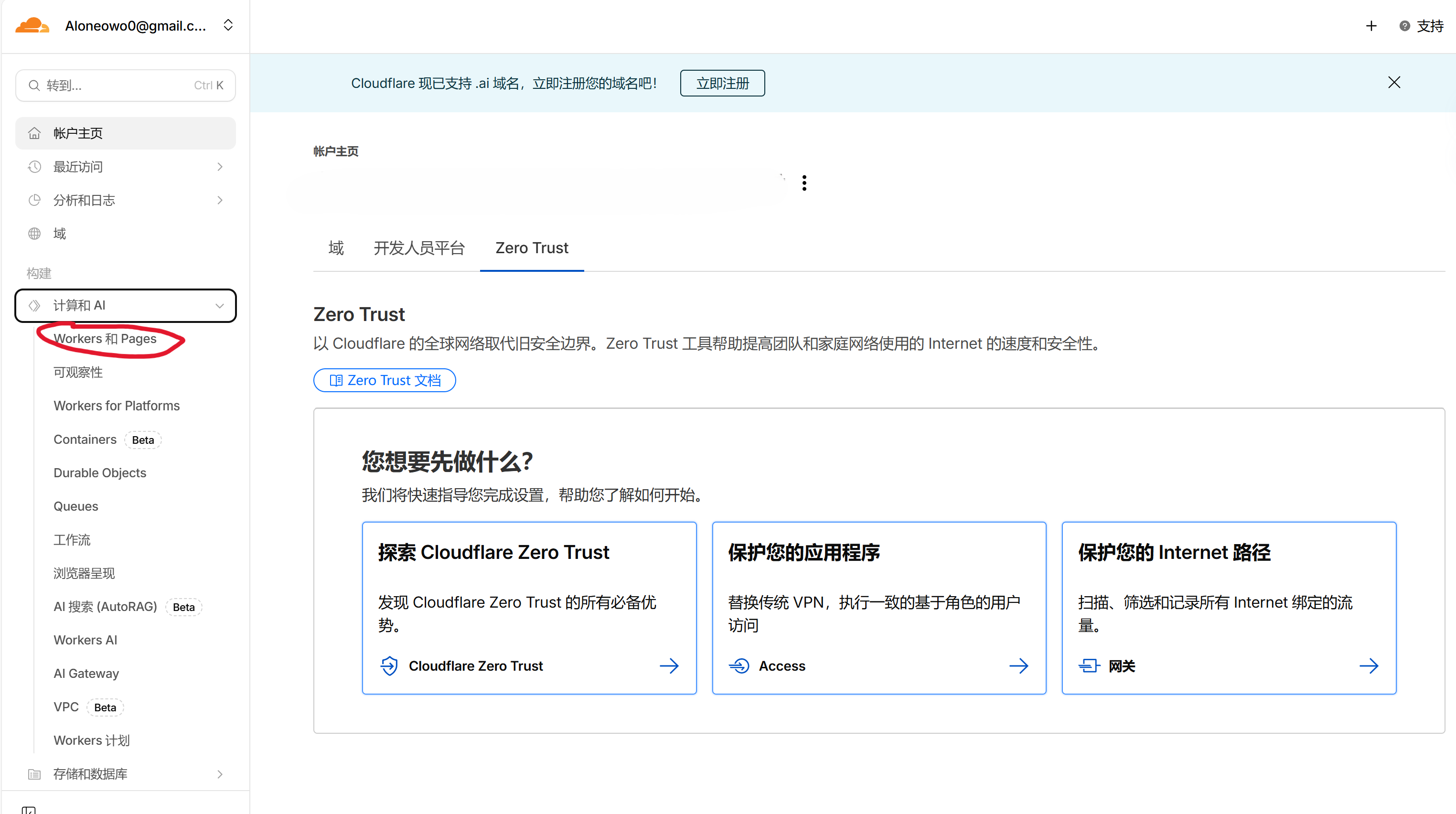Viewport: 1456px width, 814px height.
Task: Click the diamond icon beside 计算和 AI
Action: tap(34, 306)
